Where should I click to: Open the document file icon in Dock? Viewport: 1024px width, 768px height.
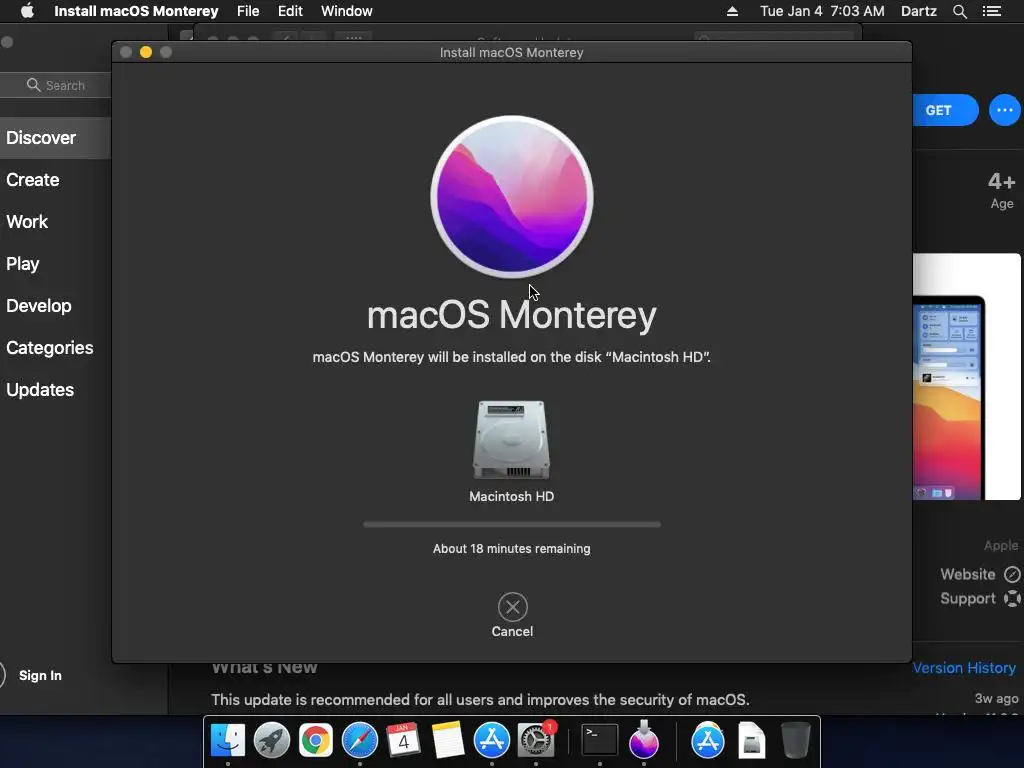[x=752, y=740]
